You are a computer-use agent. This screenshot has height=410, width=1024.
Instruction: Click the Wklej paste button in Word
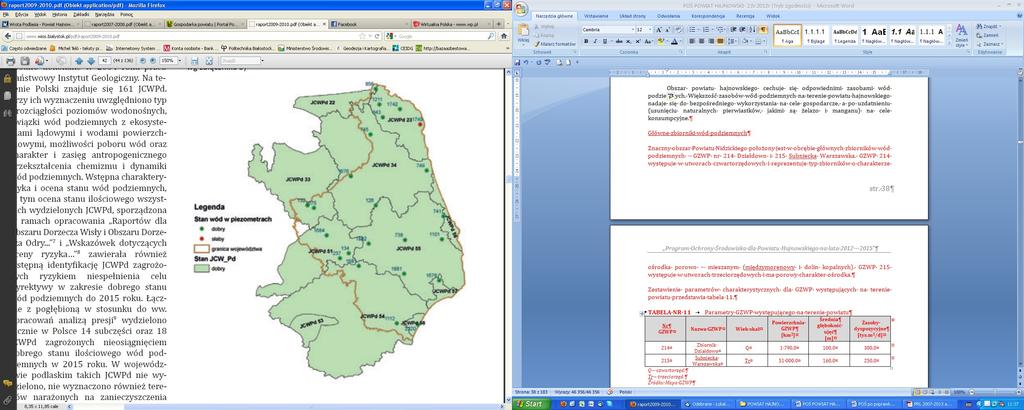(x=523, y=33)
